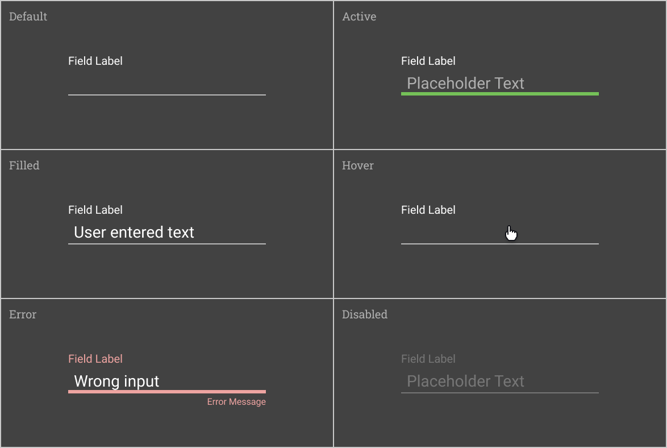Click the 'Active' state heading
Screen dimensions: 667x448
pyautogui.click(x=359, y=17)
